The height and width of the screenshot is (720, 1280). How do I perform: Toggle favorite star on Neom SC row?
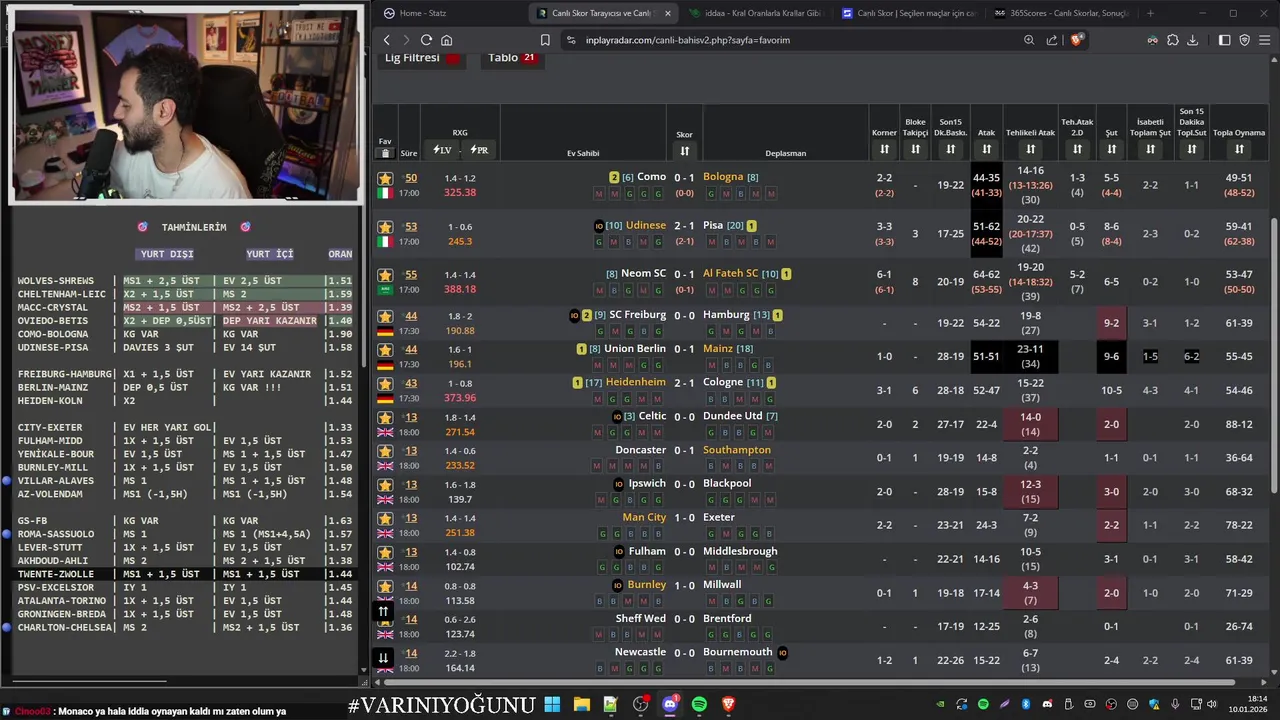[x=385, y=275]
